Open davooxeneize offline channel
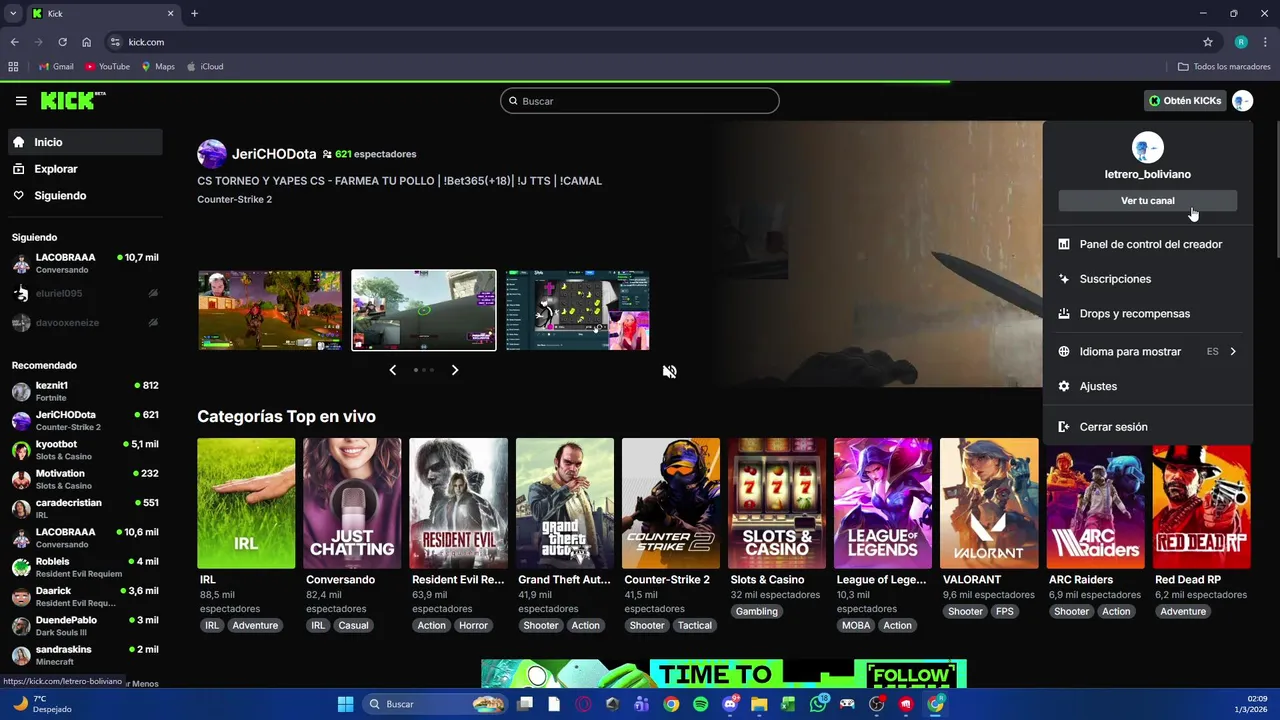Screen dimensions: 1280x720 [x=85, y=322]
